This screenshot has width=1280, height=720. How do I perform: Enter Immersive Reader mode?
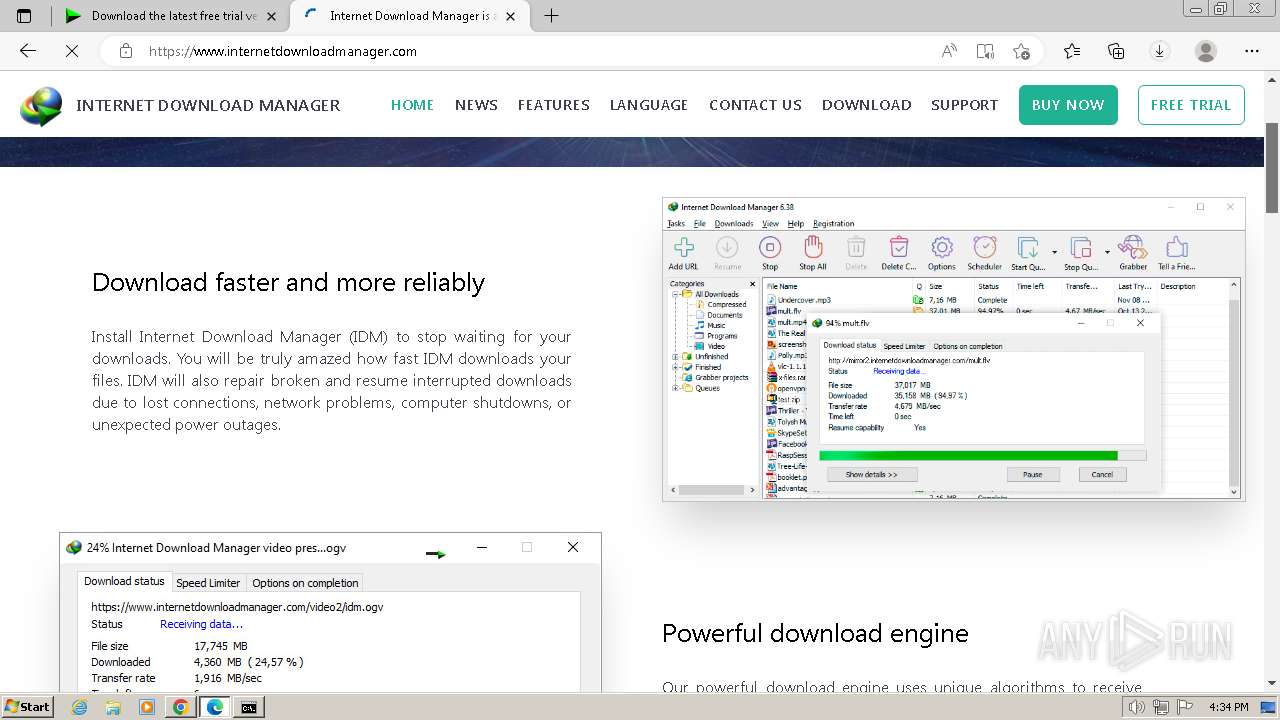pyautogui.click(x=985, y=51)
